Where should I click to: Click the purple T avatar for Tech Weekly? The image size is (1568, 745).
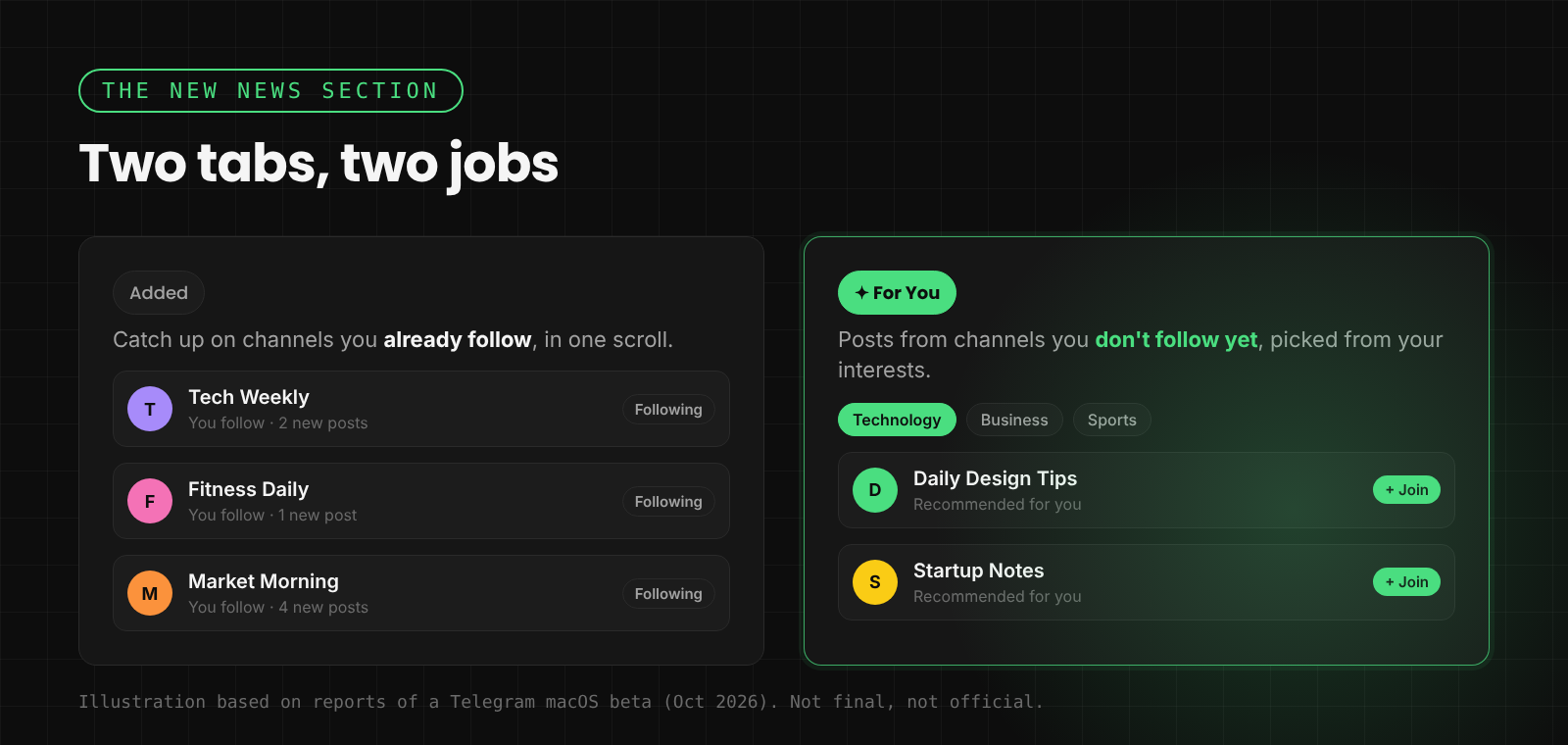pyautogui.click(x=150, y=409)
